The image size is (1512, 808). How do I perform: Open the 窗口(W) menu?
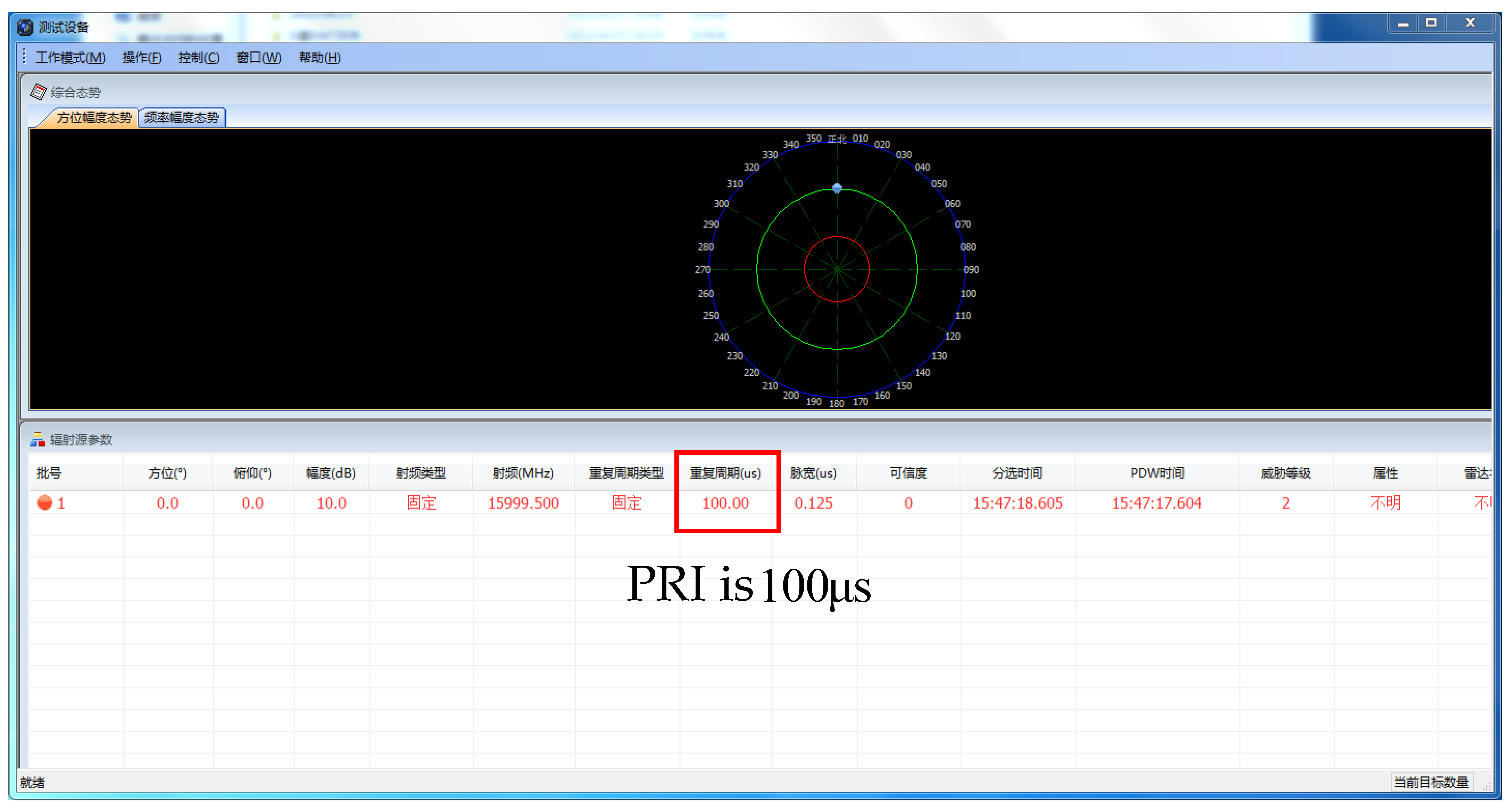click(259, 58)
